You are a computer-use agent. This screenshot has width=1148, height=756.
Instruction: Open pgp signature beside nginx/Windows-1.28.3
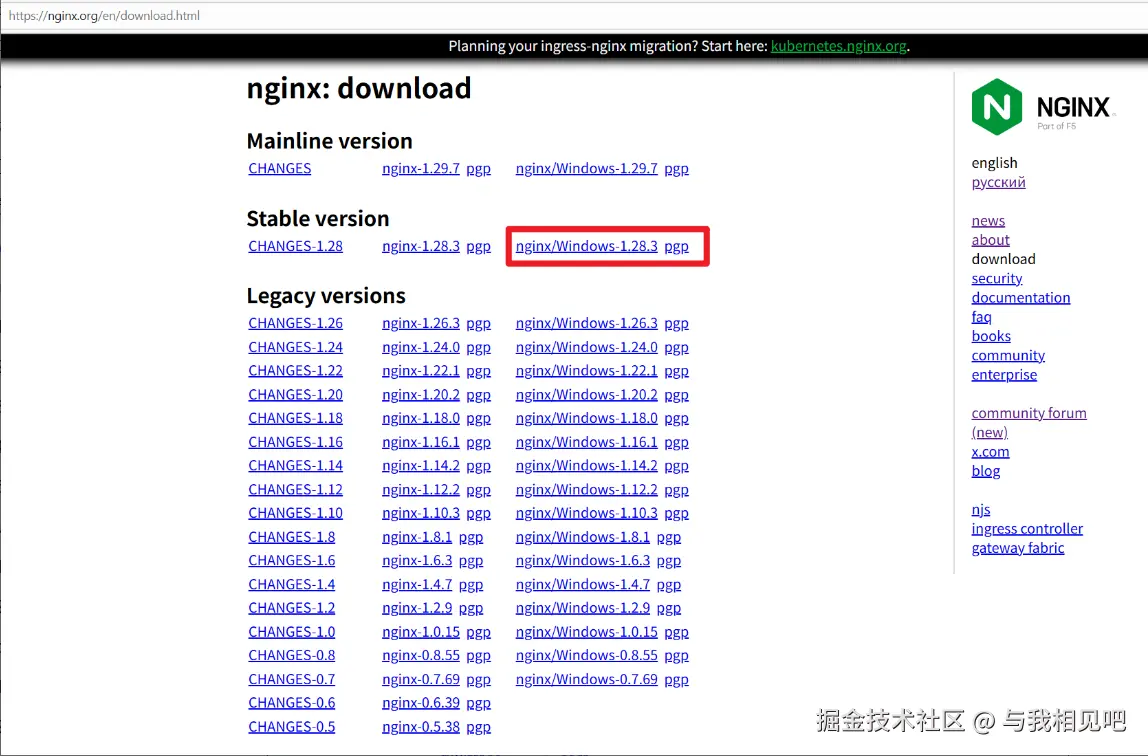pos(676,247)
